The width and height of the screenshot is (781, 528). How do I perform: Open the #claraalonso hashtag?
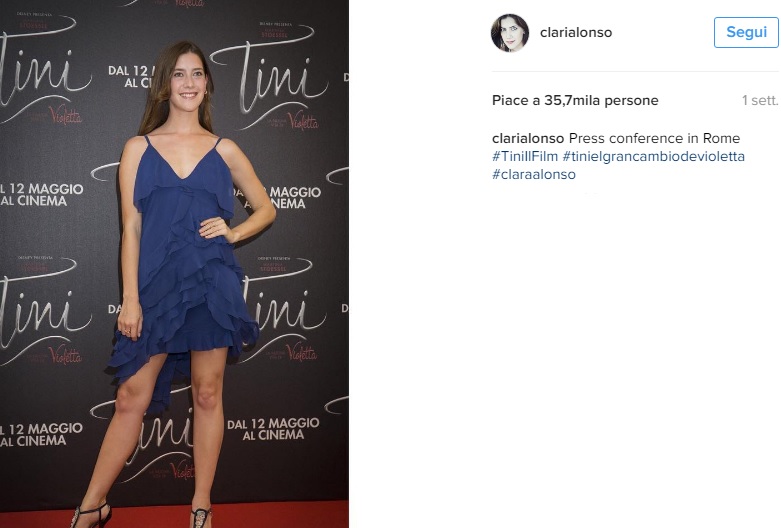534,174
